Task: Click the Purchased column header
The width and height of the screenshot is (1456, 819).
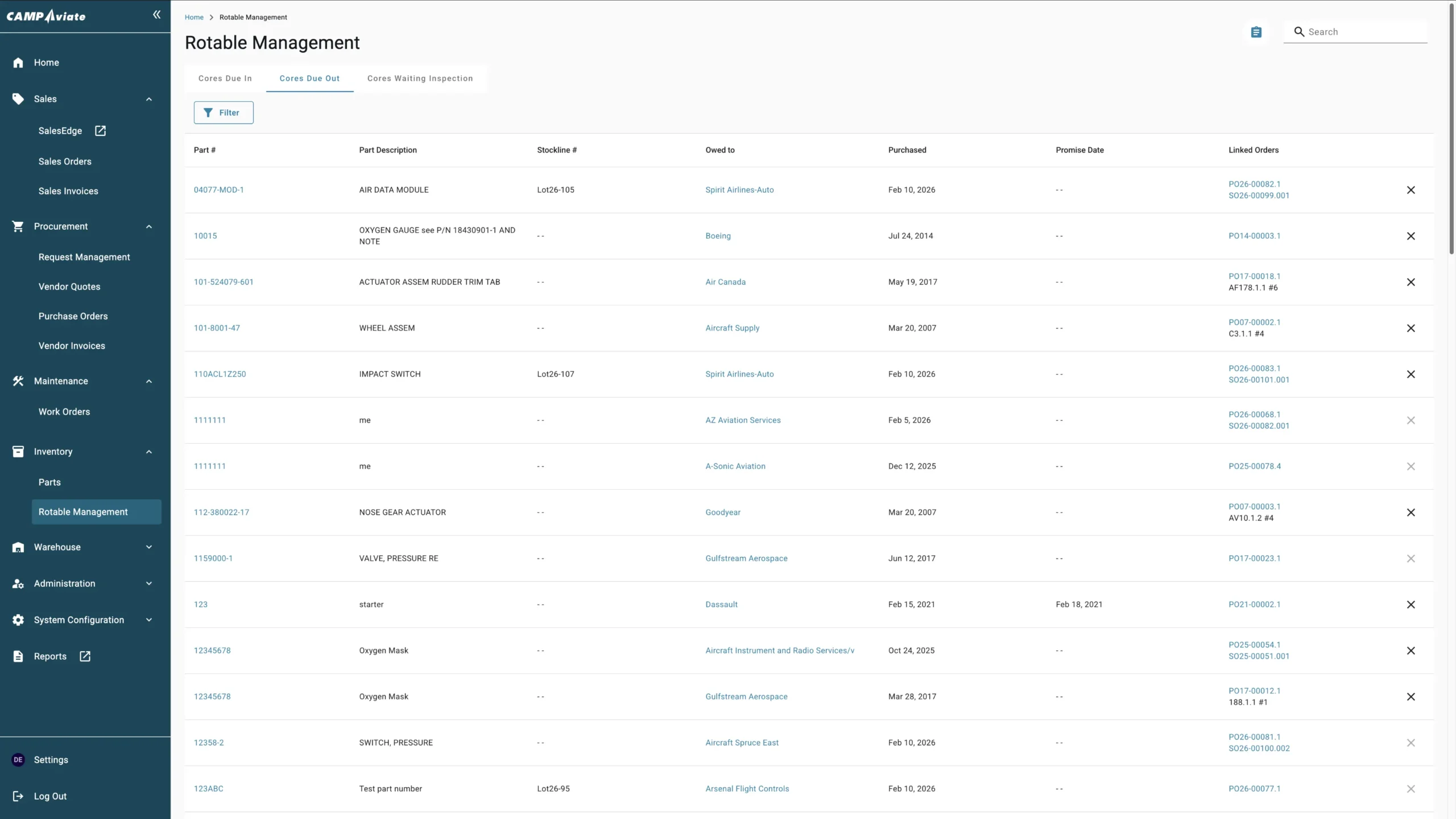Action: [x=907, y=150]
